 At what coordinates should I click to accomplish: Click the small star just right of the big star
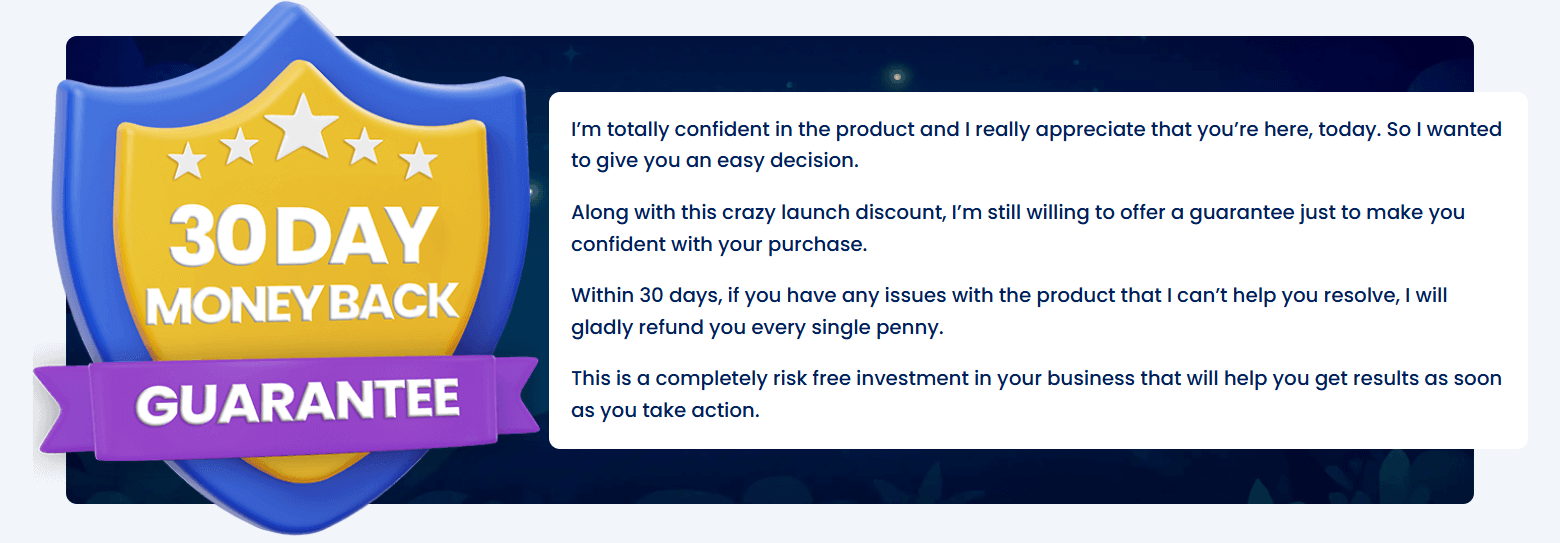click(x=365, y=146)
